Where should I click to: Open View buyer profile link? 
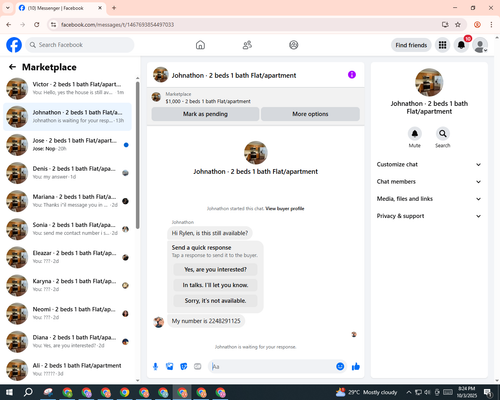pyautogui.click(x=285, y=209)
